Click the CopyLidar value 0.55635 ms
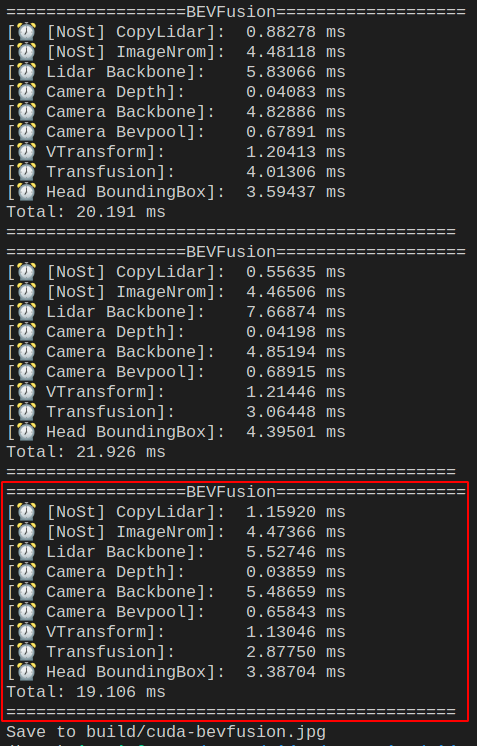 coord(295,273)
